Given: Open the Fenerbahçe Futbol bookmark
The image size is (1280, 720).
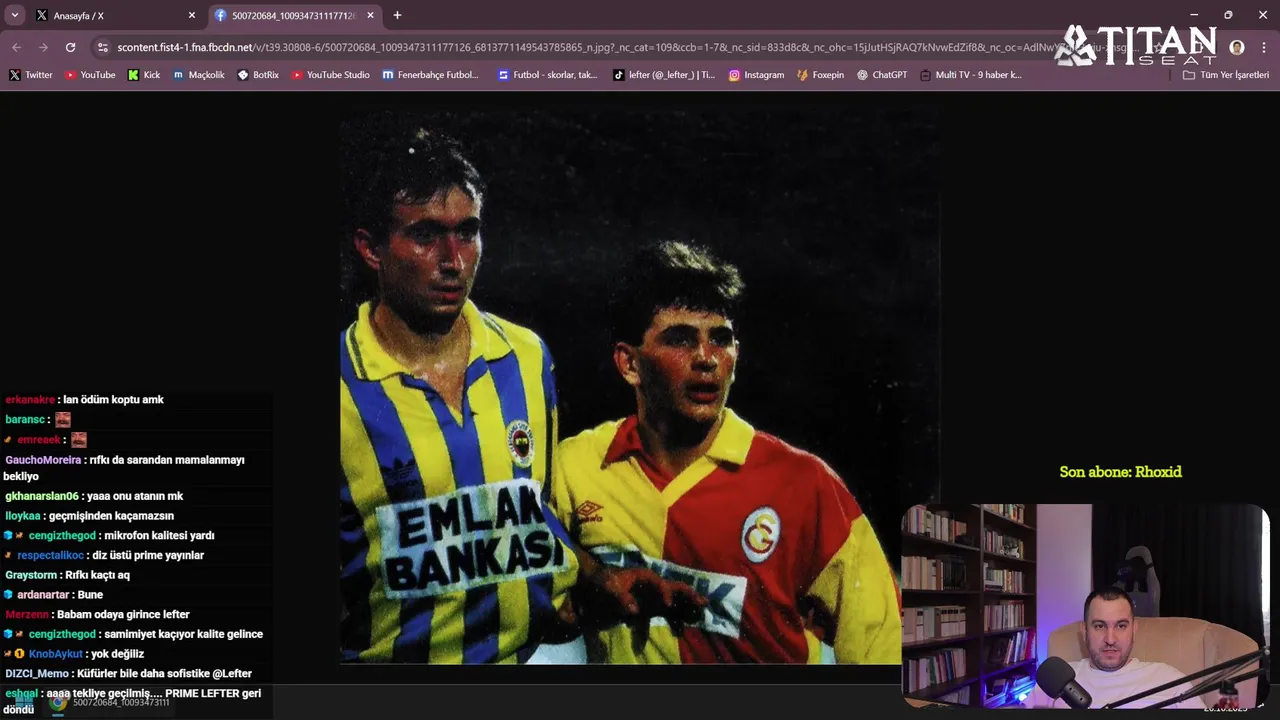Looking at the screenshot, I should tap(431, 75).
